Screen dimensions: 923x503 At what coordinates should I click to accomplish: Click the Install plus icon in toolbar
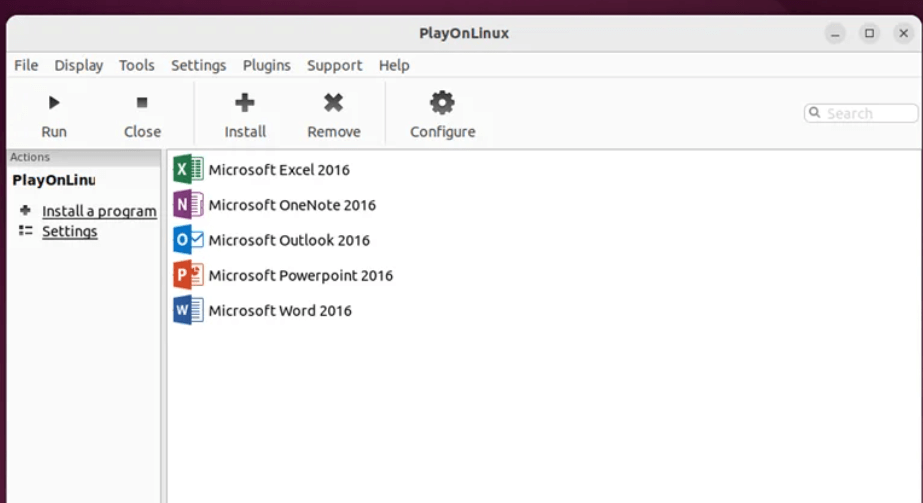tap(245, 103)
